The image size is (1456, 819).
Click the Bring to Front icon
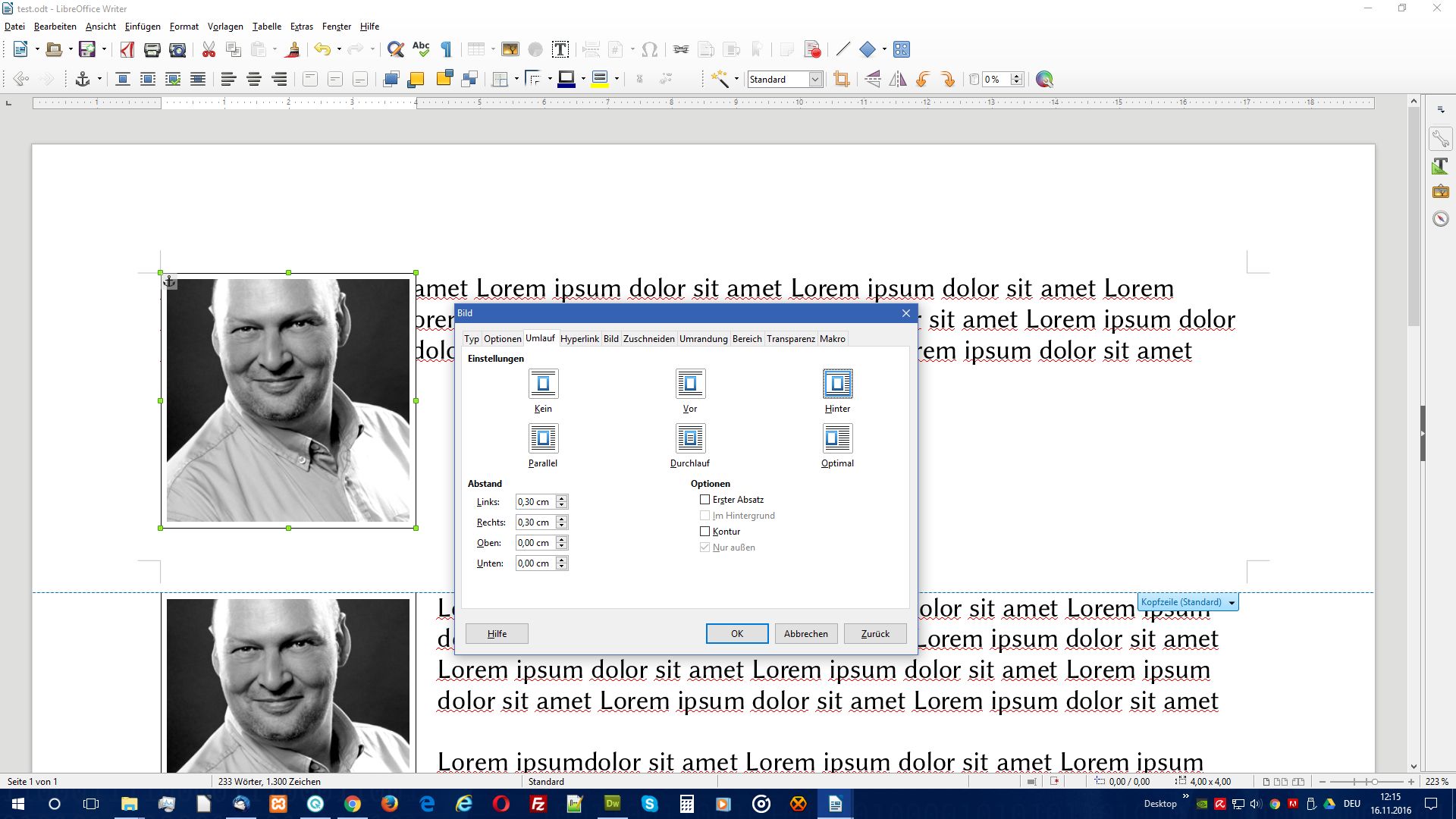click(x=391, y=79)
